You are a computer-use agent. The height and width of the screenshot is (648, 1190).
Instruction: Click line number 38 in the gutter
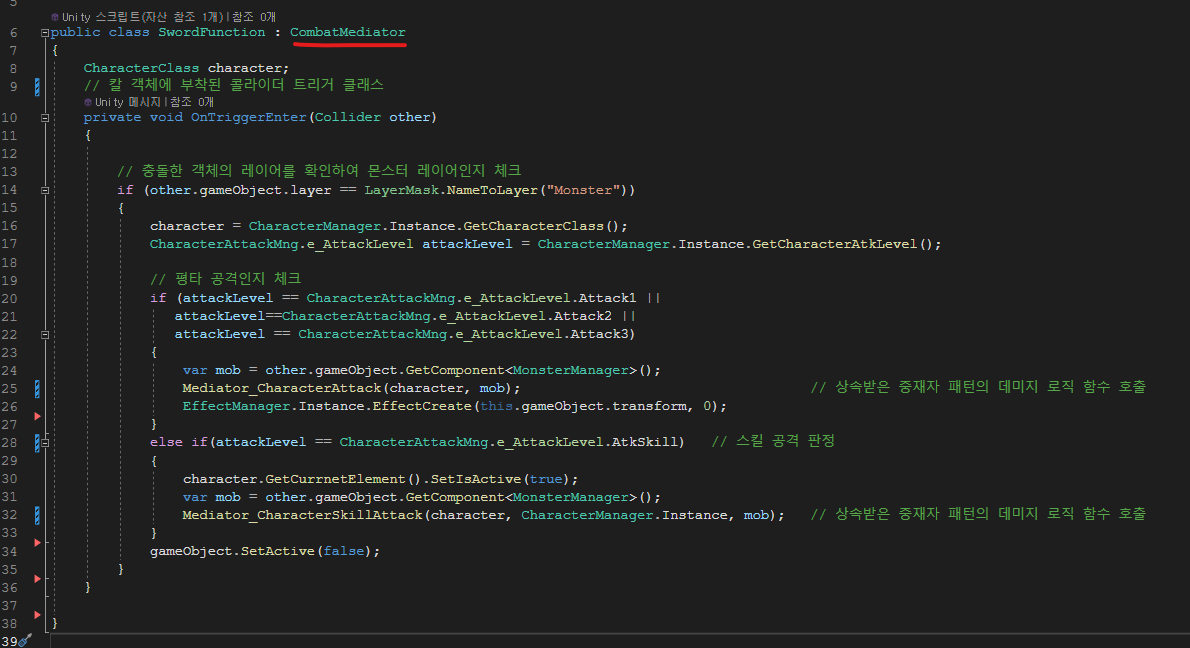(9, 624)
